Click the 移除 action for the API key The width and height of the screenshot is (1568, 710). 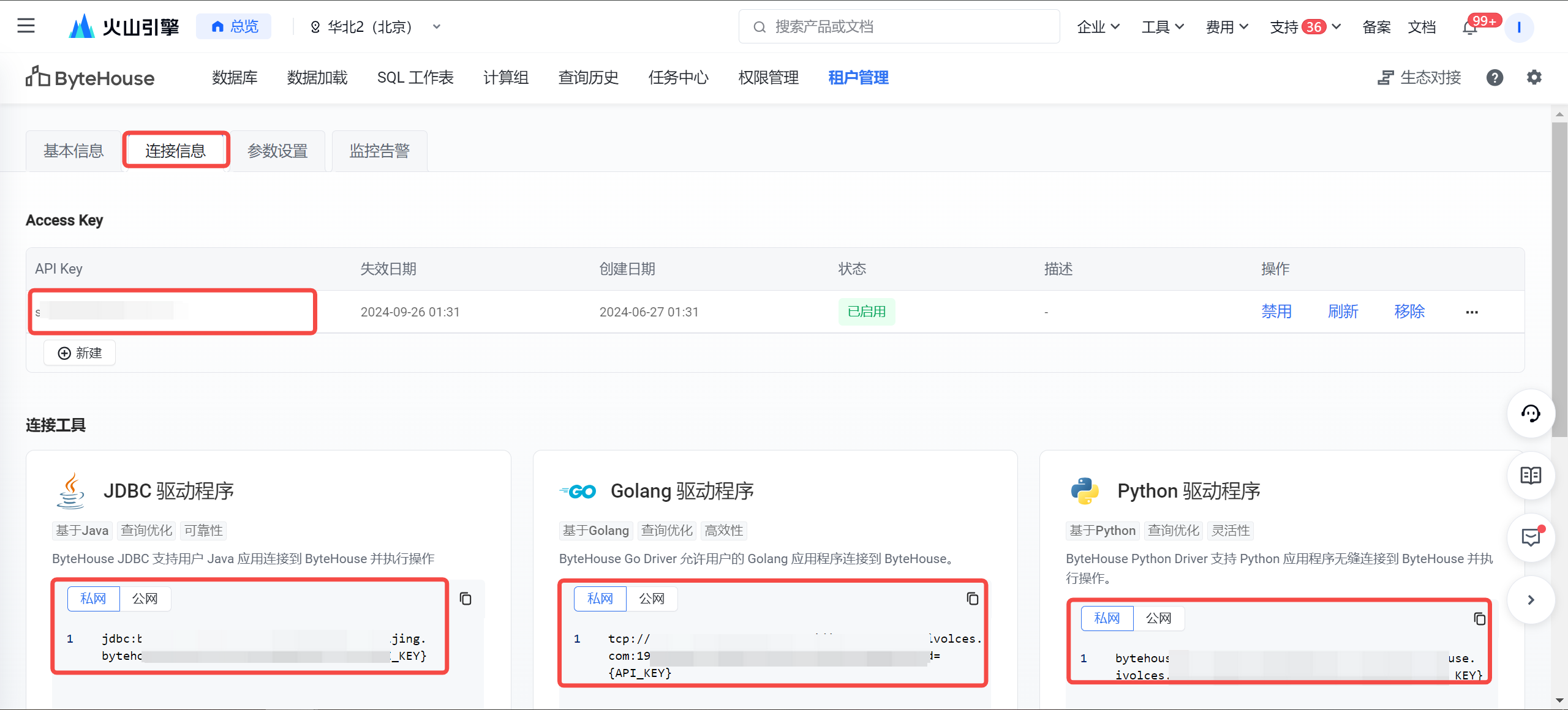click(x=1409, y=312)
